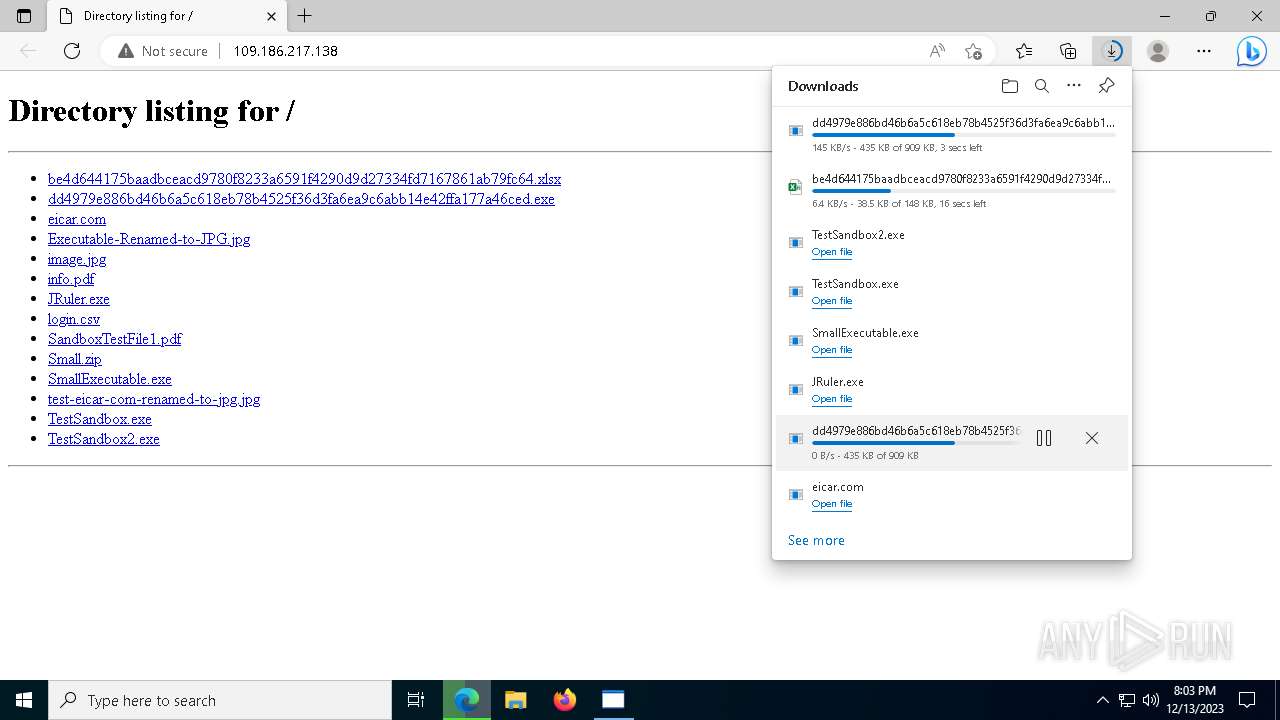
Task: Open the dd4979e...exe file link
Action: coord(301,199)
